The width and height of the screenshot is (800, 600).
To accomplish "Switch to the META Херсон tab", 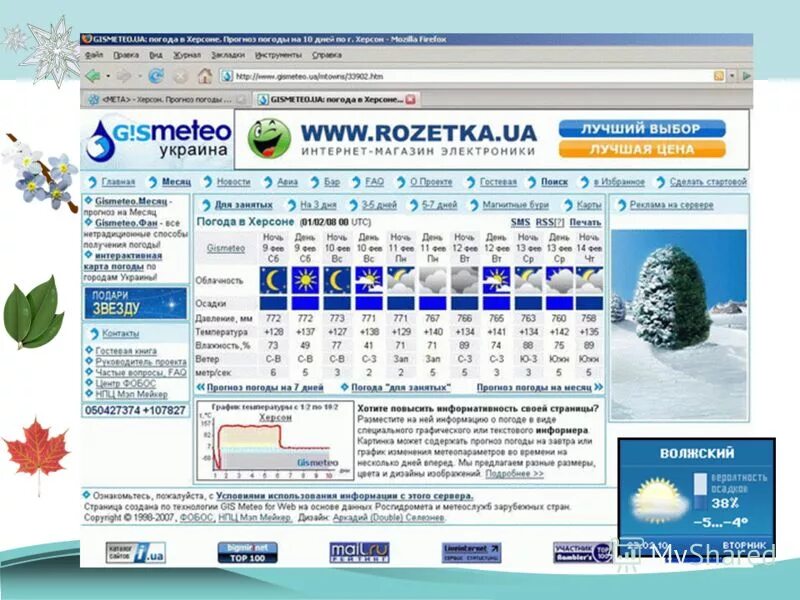I will tap(167, 99).
